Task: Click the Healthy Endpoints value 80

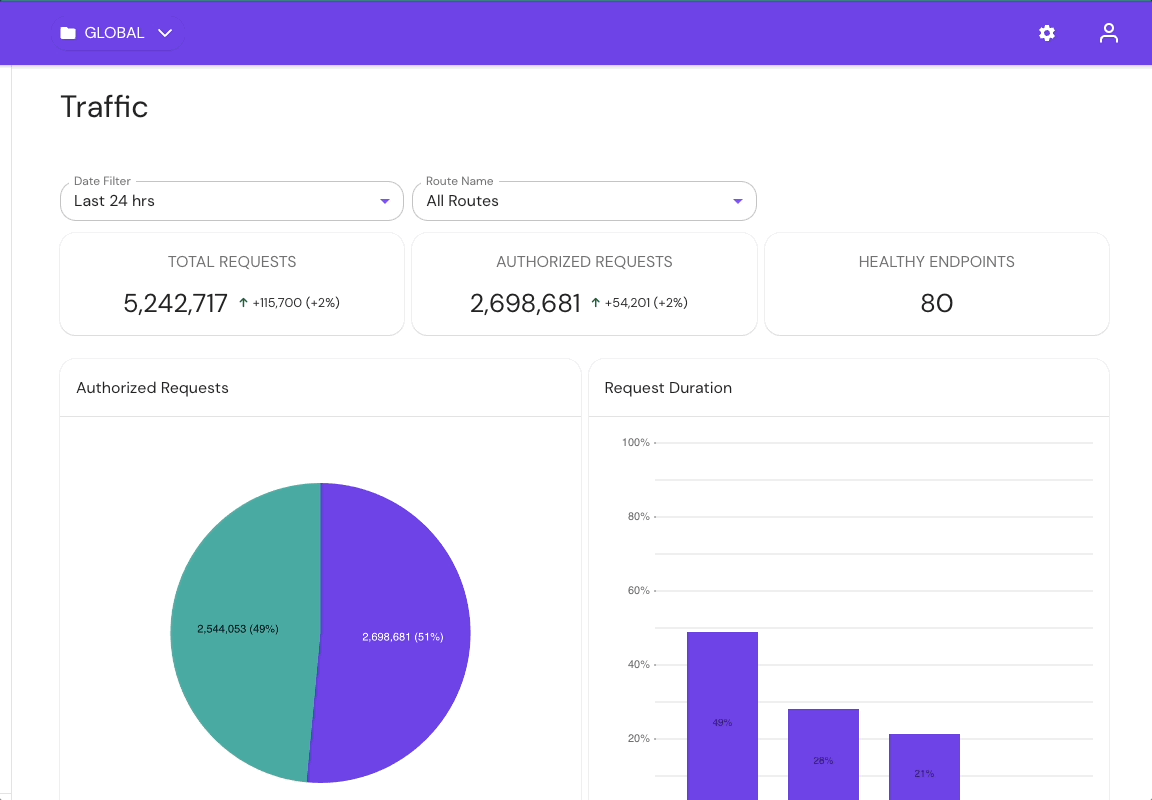Action: pyautogui.click(x=936, y=304)
